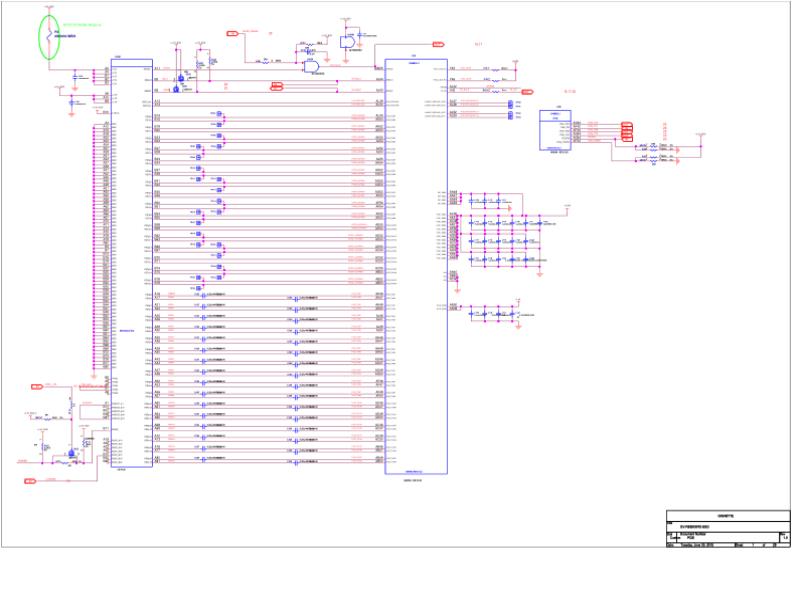Image resolution: width=800 pixels, height=600 pixels.
Task: Click the red port right of the right IC's top pins
Action: click(528, 92)
